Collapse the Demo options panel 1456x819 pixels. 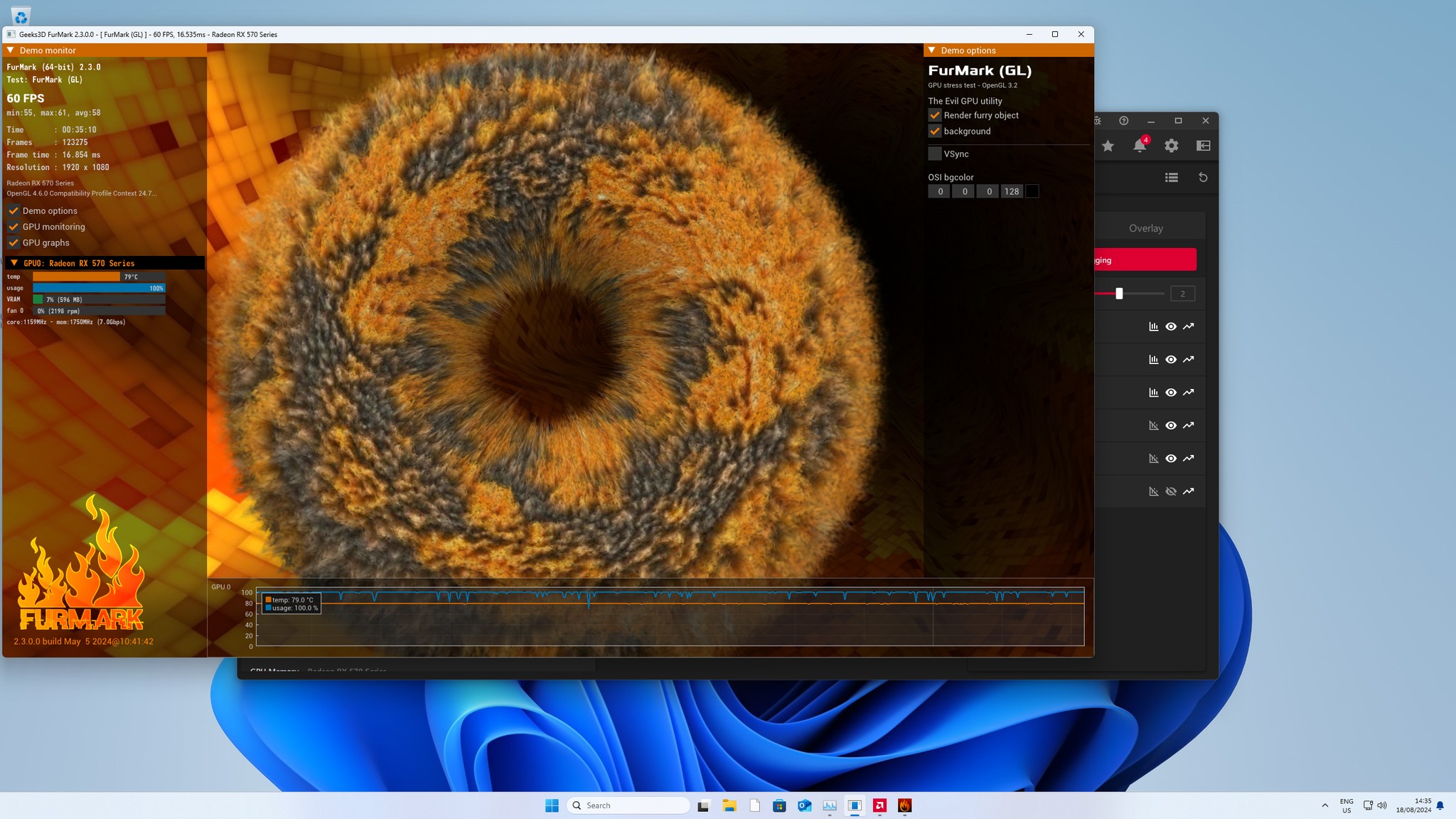(x=932, y=50)
